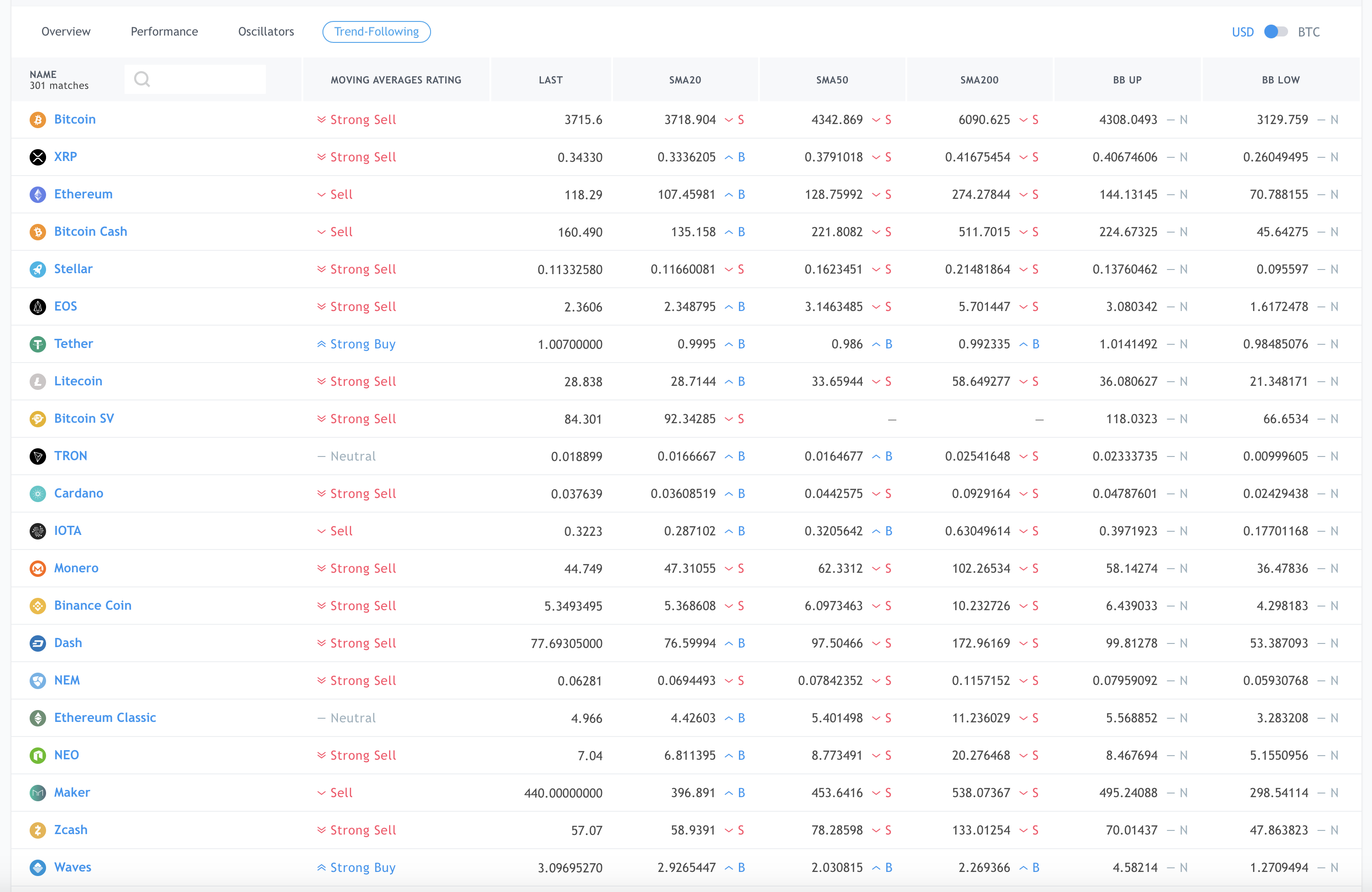Open the Litecoin link
This screenshot has width=1372, height=892.
pos(78,381)
